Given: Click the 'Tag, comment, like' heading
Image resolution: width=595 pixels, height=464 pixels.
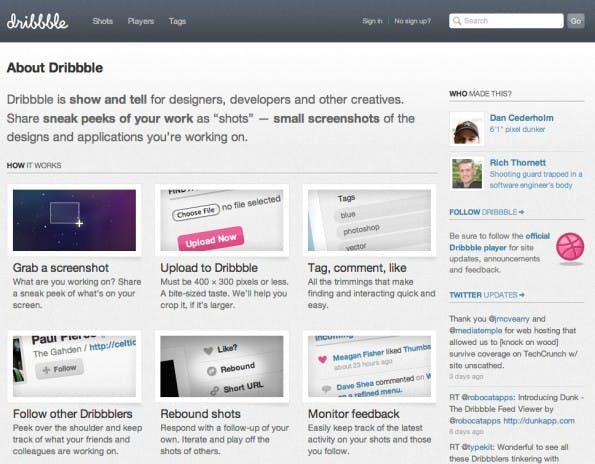Looking at the screenshot, I should pyautogui.click(x=357, y=268).
